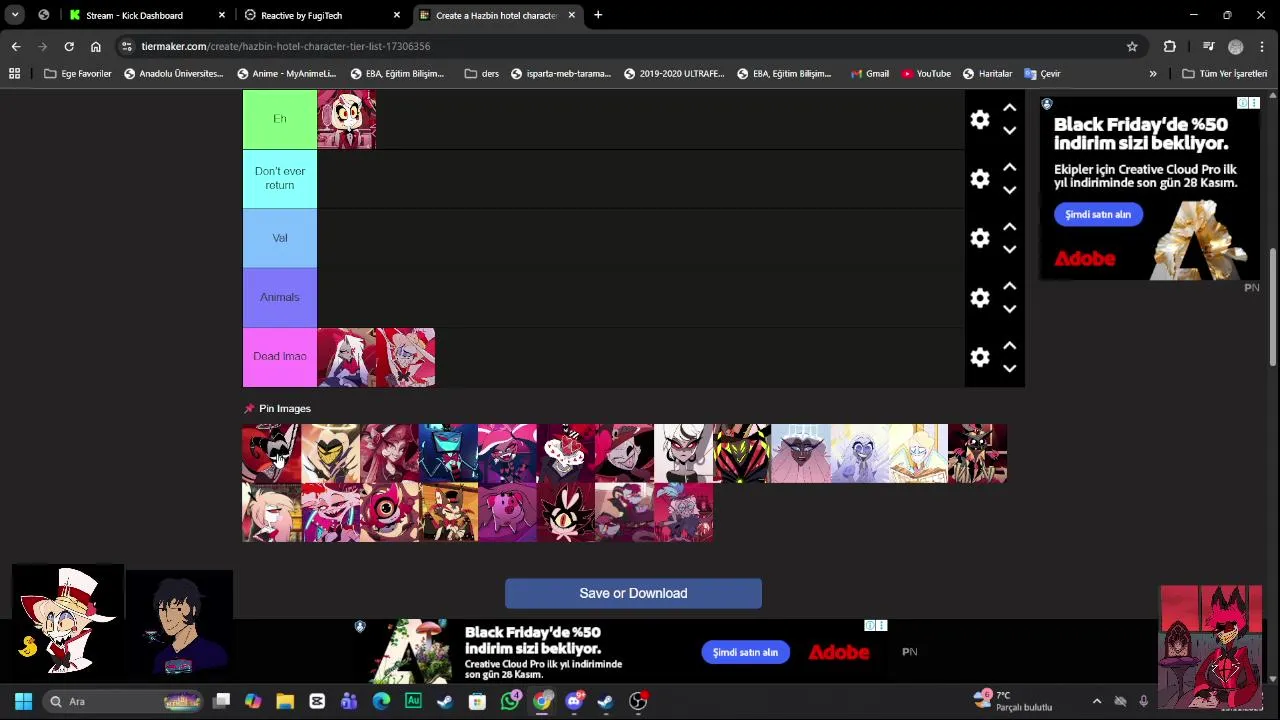Move the Eh tier row up
1280x720 pixels.
click(1009, 108)
